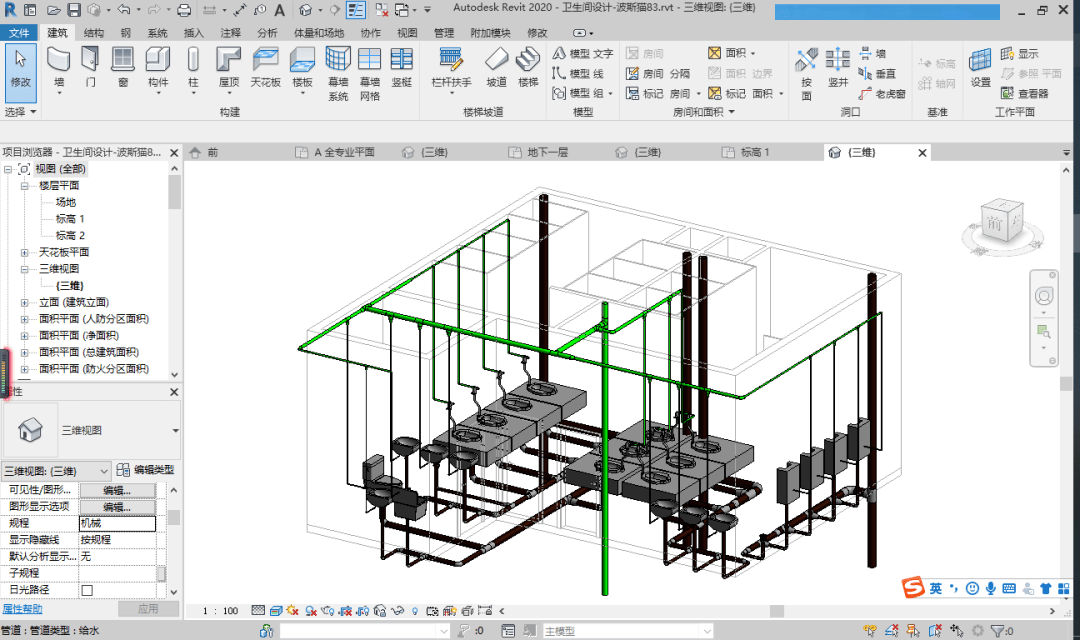Open the Default 3D View from quick access toolbar
The width and height of the screenshot is (1080, 640).
click(x=306, y=9)
